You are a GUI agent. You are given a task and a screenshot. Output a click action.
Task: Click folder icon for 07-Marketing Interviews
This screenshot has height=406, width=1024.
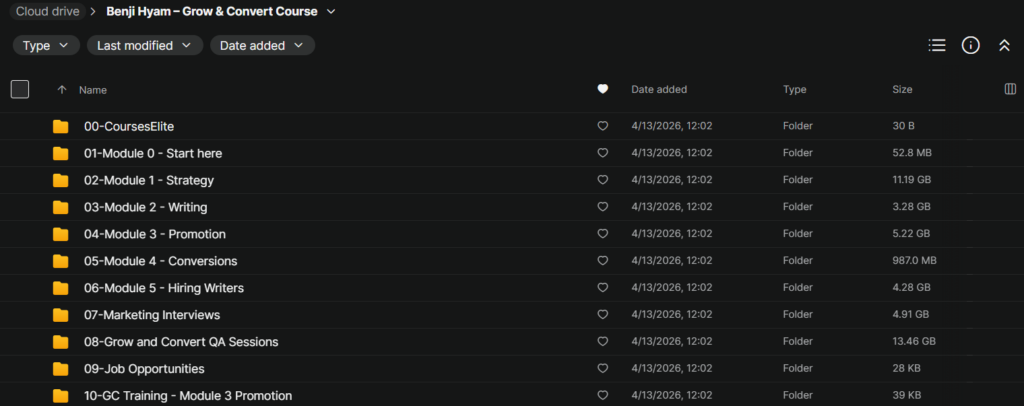(61, 315)
